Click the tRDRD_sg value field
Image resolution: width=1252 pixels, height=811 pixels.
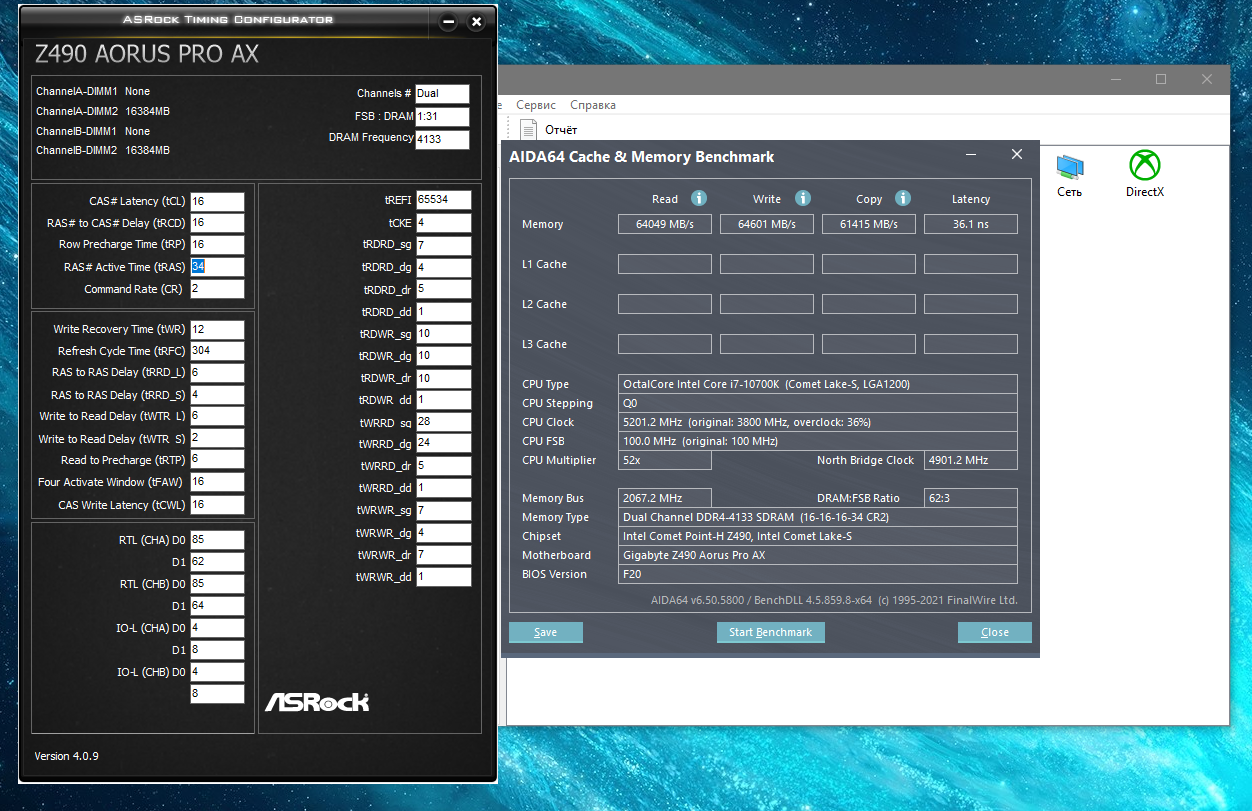tap(443, 245)
